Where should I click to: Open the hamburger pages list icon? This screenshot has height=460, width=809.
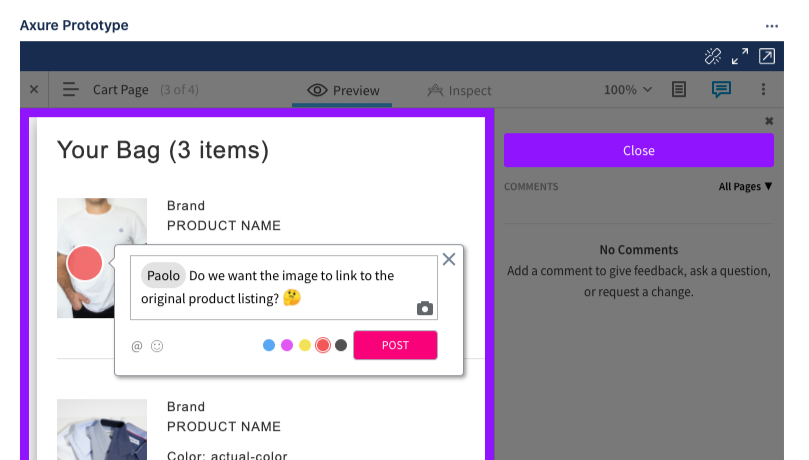pos(71,90)
